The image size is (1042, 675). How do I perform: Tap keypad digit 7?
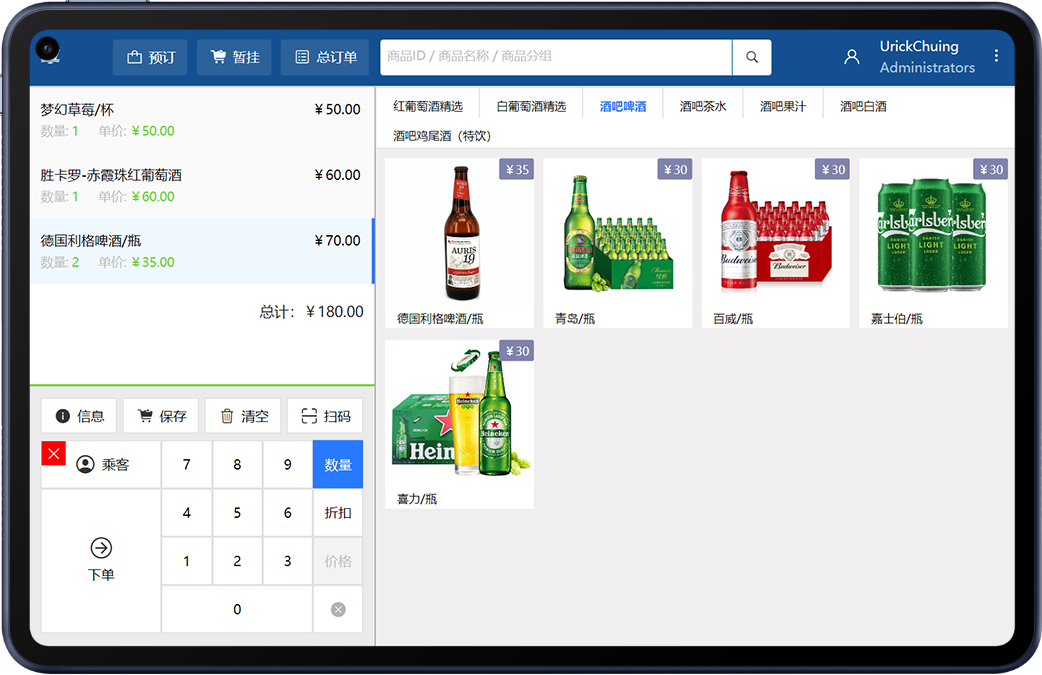tap(187, 464)
